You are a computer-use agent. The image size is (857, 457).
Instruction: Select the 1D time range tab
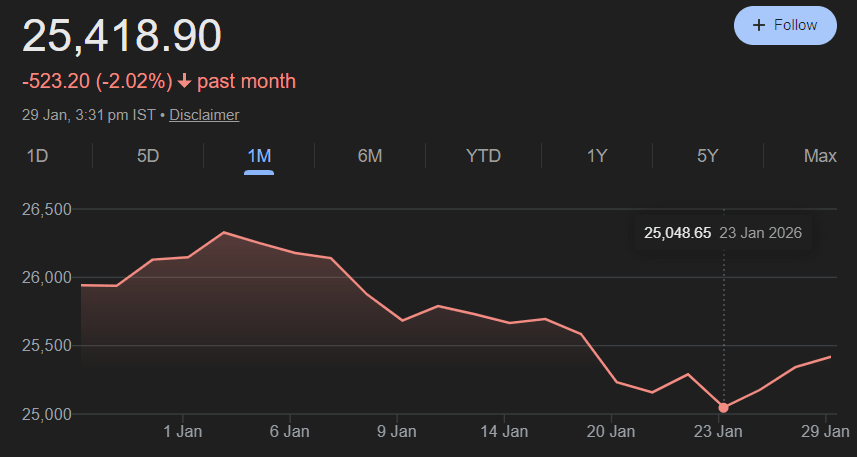click(37, 156)
